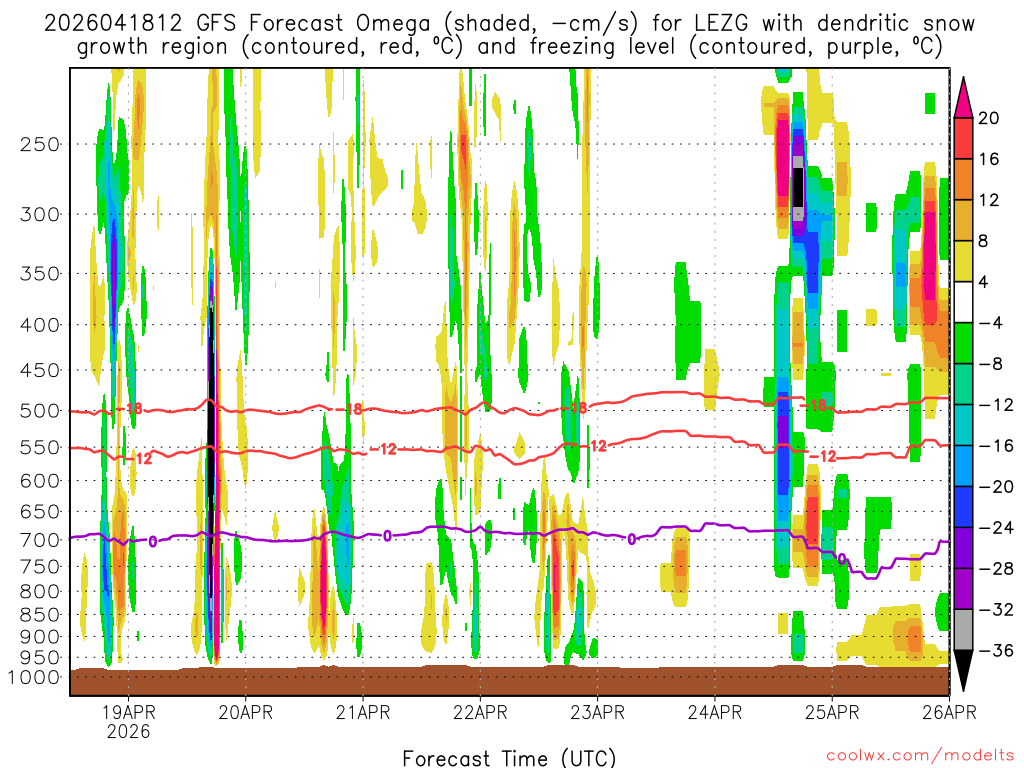Screen dimensions: 1024x768
Task: Click the colorbar value -36
Action: [996, 650]
